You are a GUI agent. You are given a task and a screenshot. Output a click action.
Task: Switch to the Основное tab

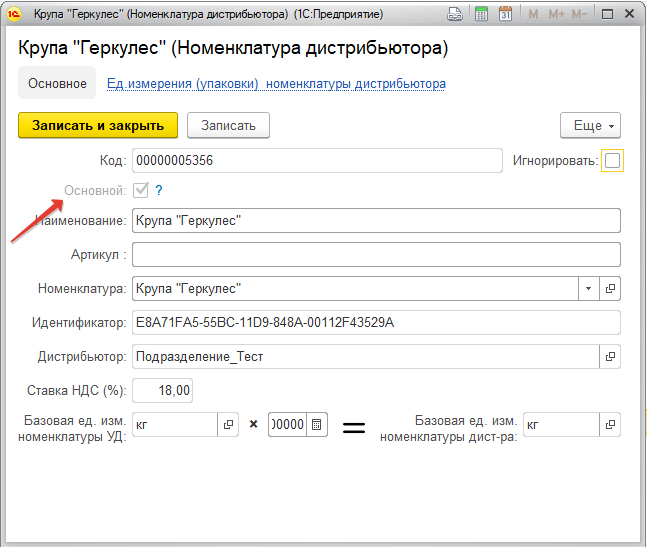(x=57, y=83)
